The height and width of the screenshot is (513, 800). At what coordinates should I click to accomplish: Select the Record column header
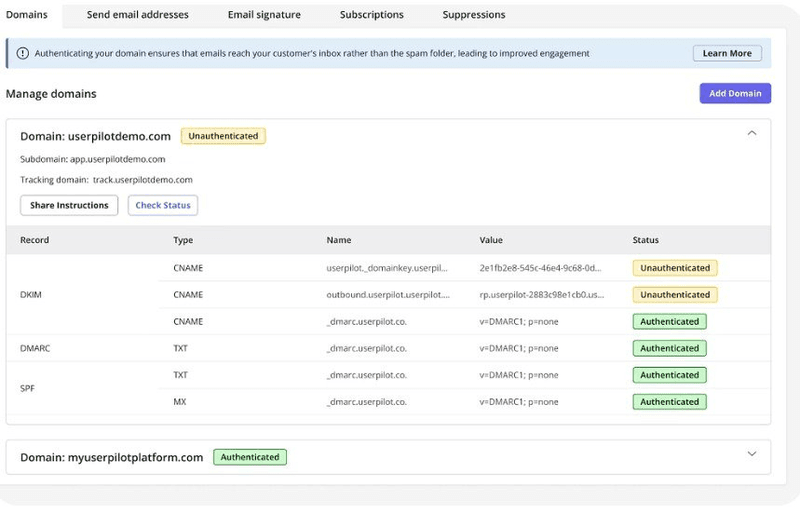coord(35,240)
